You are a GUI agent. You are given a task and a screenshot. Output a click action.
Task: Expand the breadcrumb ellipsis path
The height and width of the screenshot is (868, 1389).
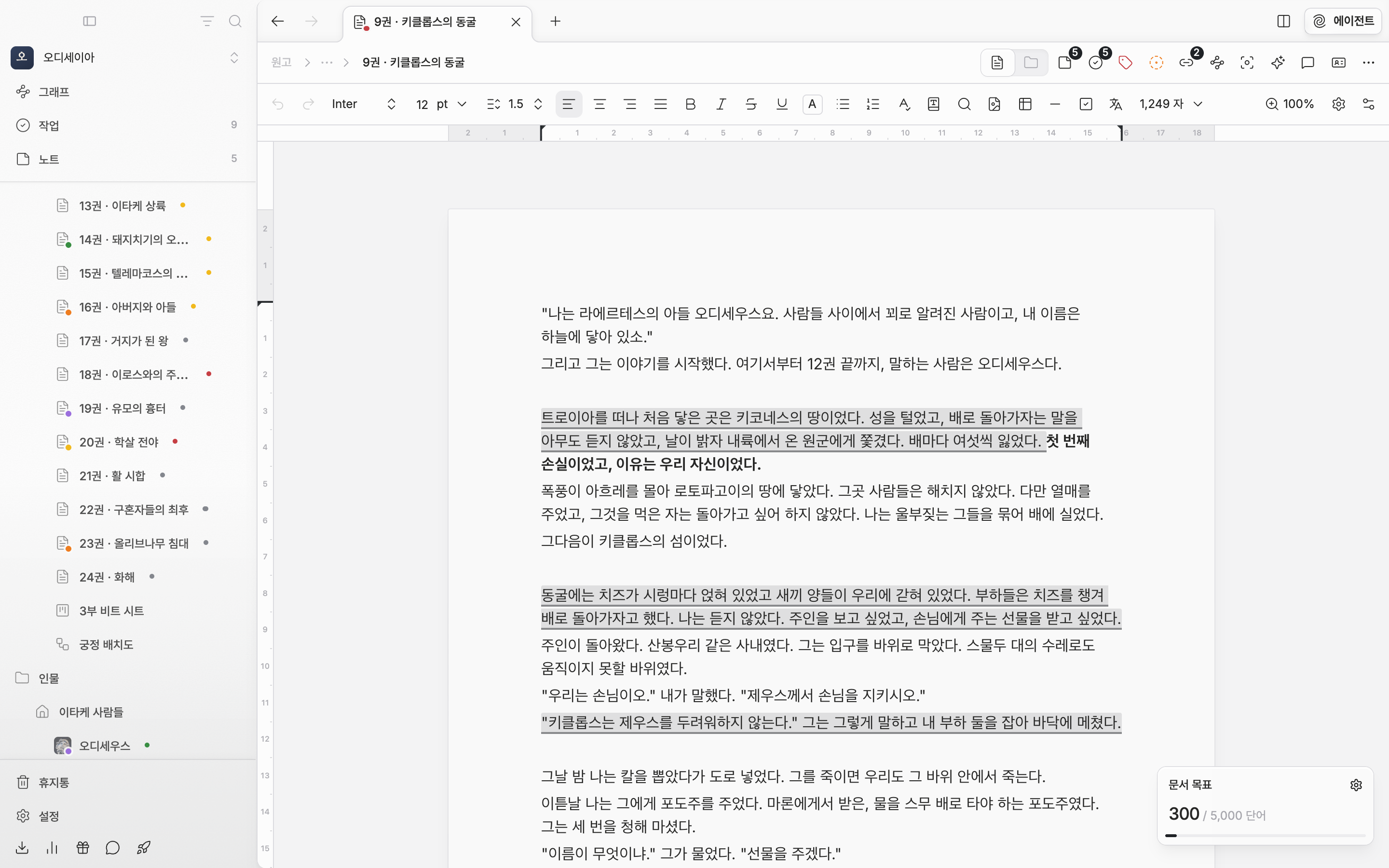[x=327, y=63]
